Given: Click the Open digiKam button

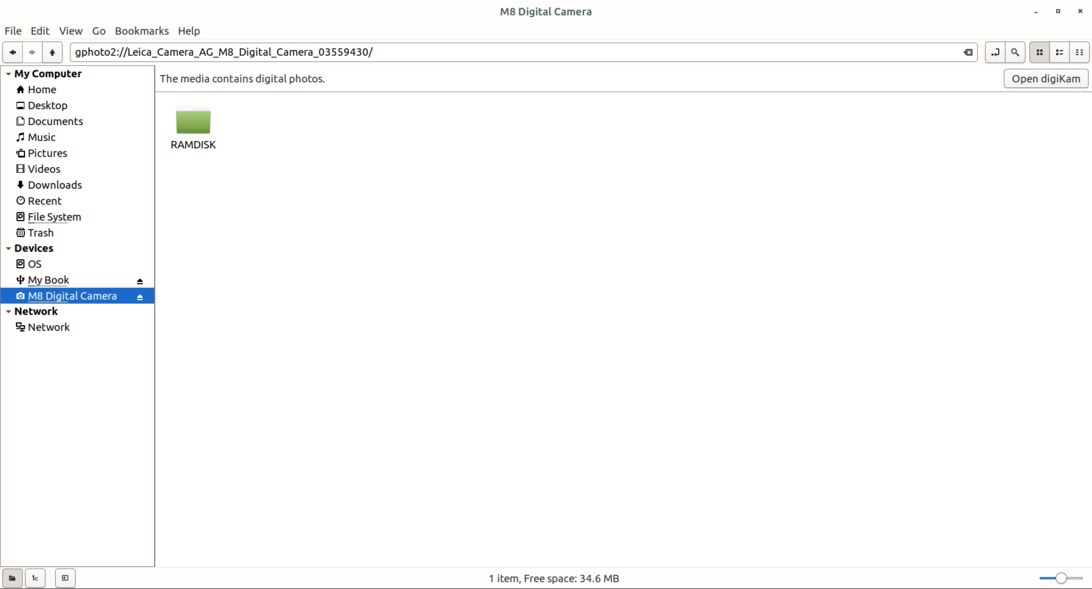Looking at the screenshot, I should click(x=1045, y=79).
